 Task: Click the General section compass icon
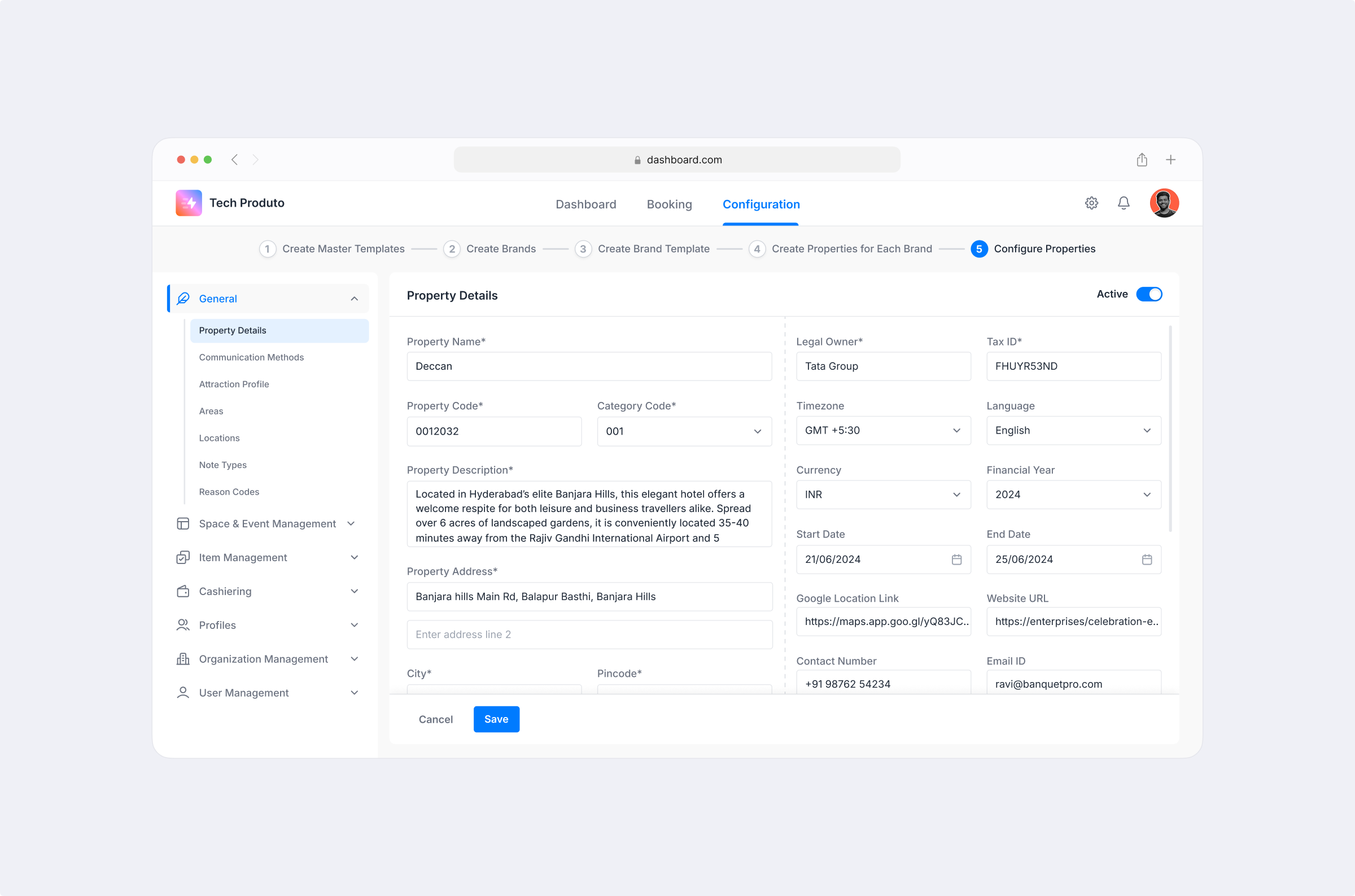pyautogui.click(x=183, y=298)
